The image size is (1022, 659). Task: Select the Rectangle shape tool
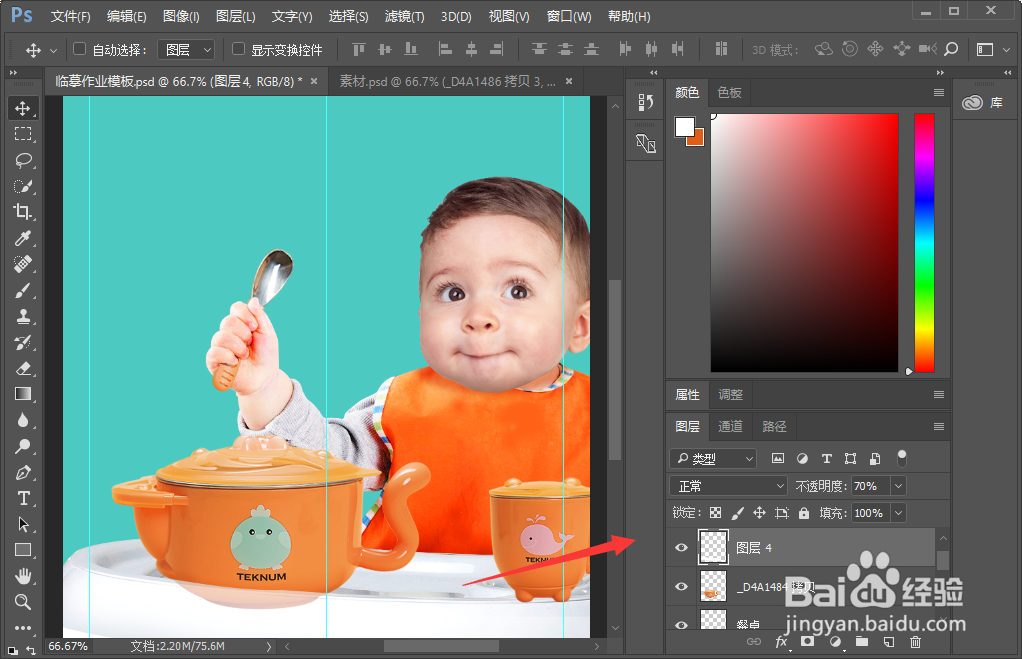[23, 550]
